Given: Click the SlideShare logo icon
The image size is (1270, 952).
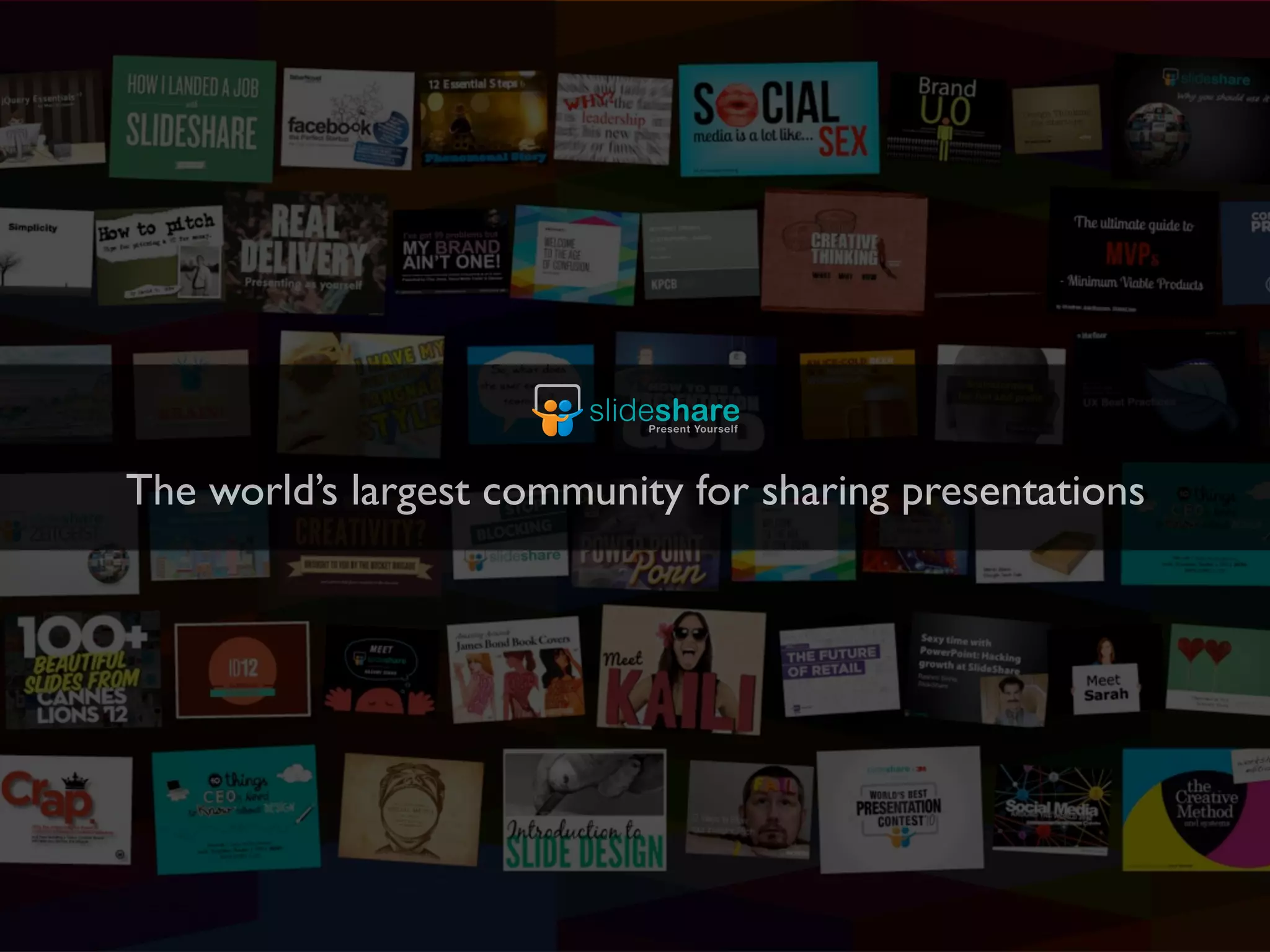Looking at the screenshot, I should [x=557, y=410].
